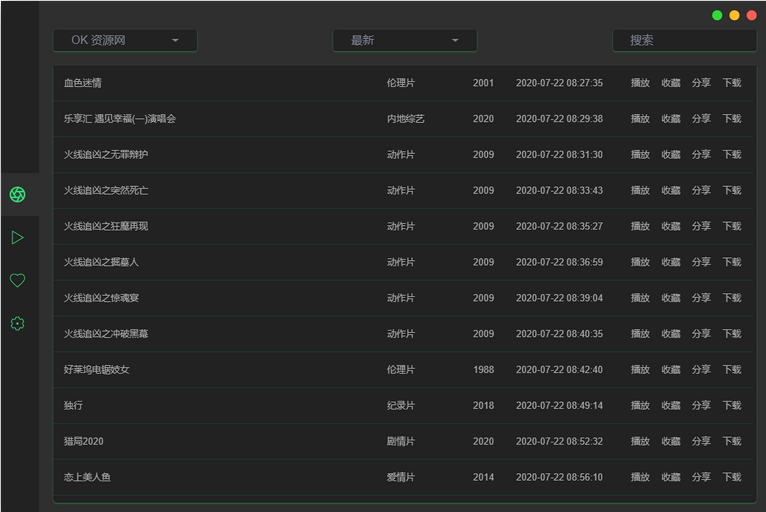766x512 pixels.
Task: Click 分享 for 火线追凶之无罪辩护
Action: pos(701,154)
